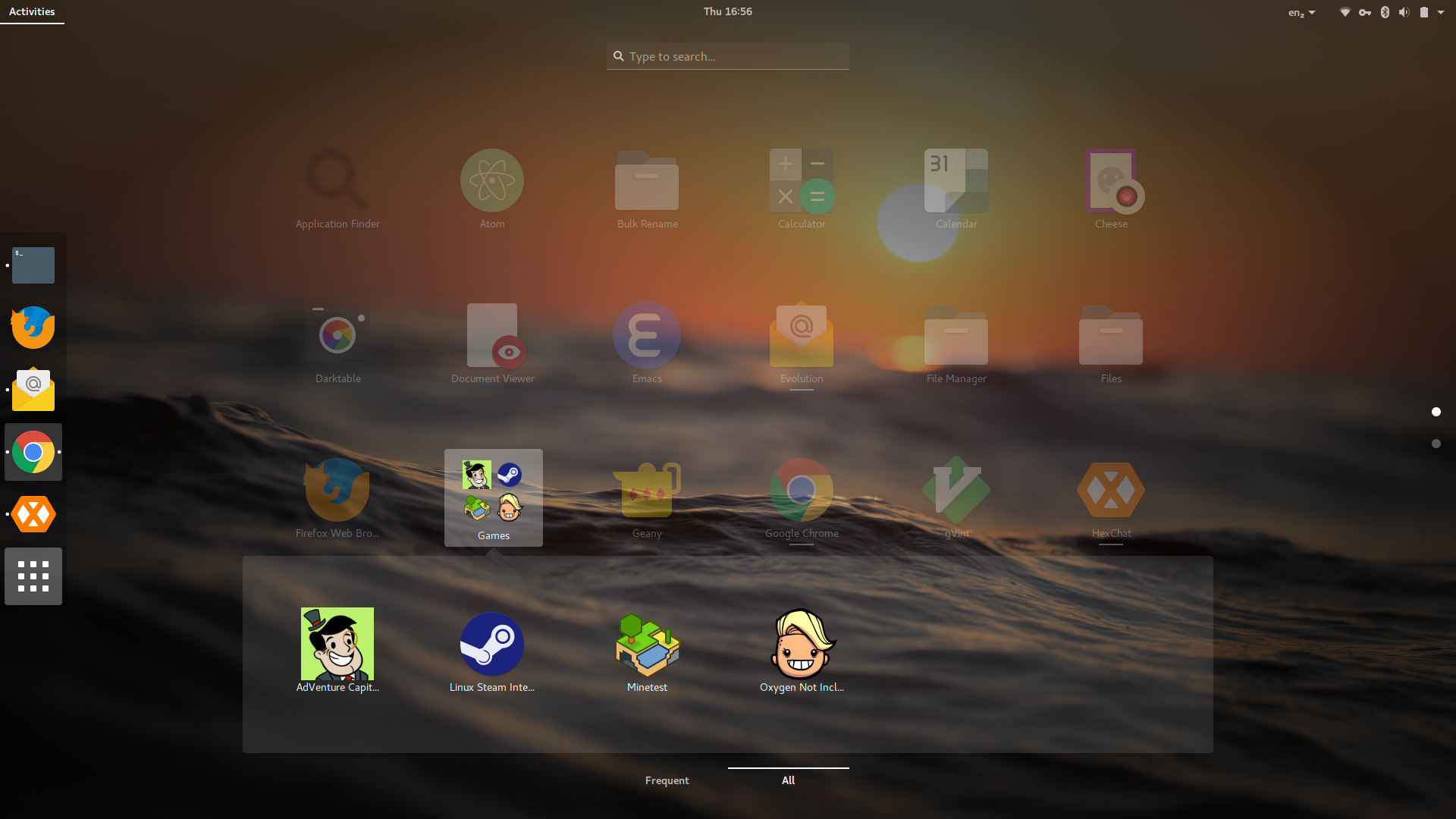
Task: Toggle the Show Applications grid button
Action: [33, 576]
